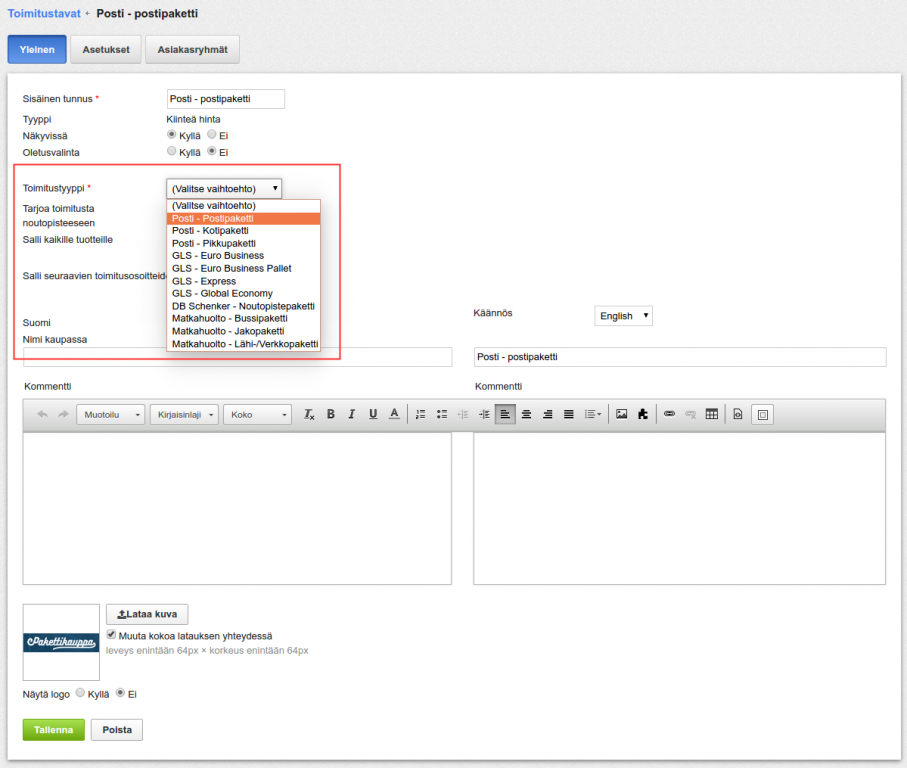Click the insert table icon
Viewport: 907px width, 768px height.
tap(711, 414)
